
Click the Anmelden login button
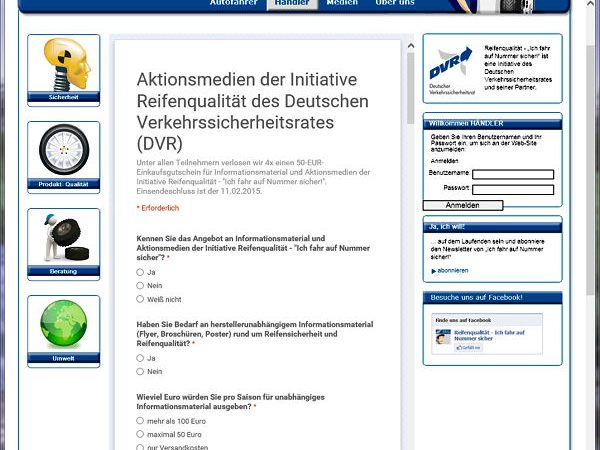pos(463,205)
